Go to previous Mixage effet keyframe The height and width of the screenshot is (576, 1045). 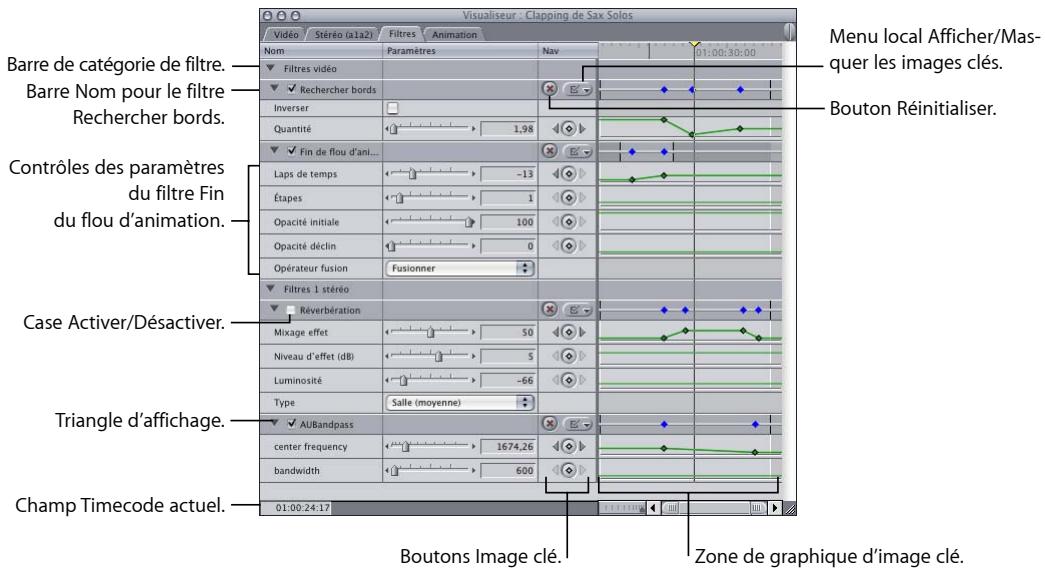(x=556, y=332)
